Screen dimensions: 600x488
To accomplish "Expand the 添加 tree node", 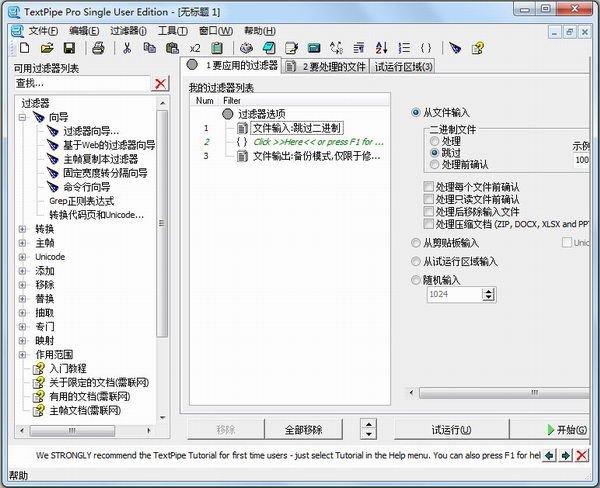I will click(x=23, y=271).
